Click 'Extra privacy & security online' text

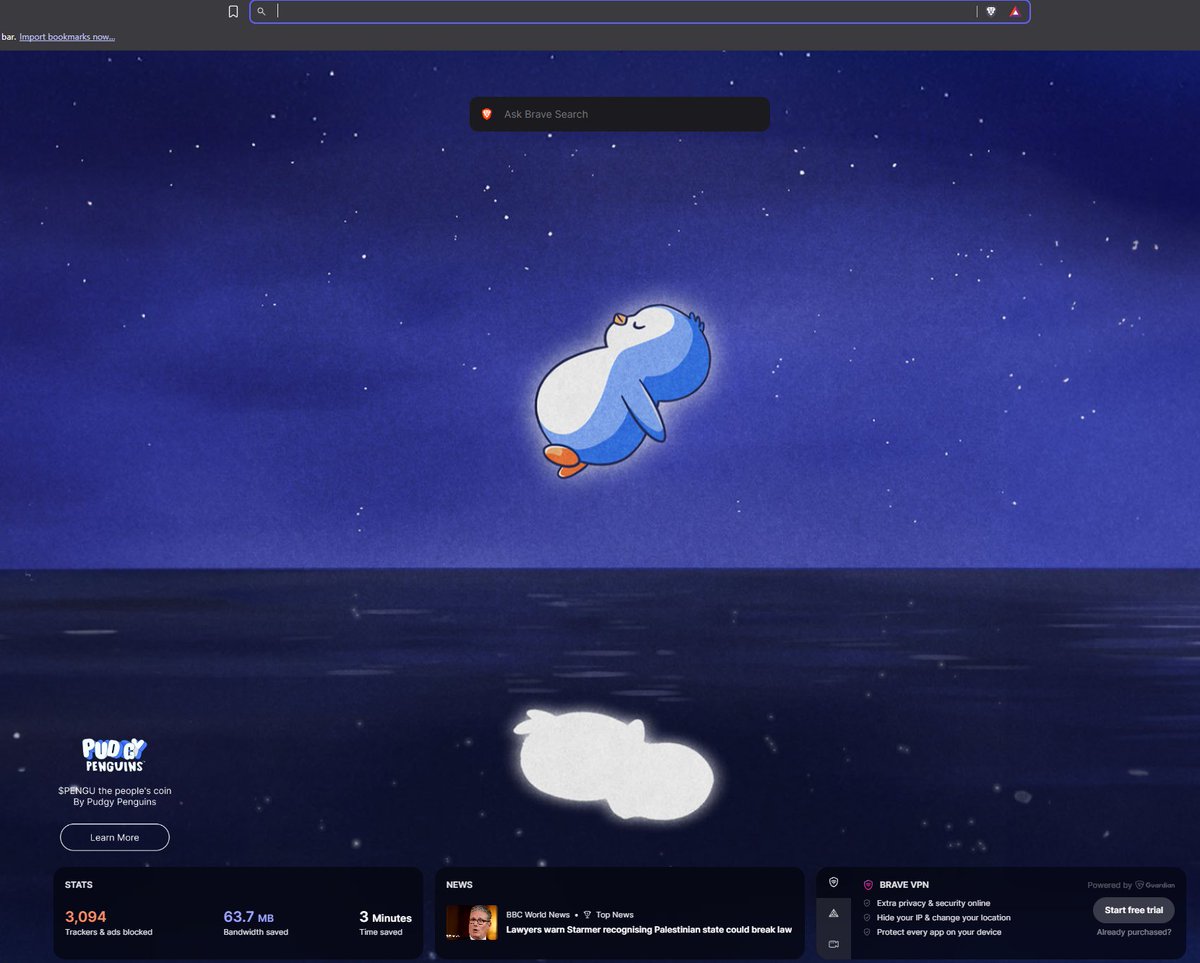tap(933, 903)
